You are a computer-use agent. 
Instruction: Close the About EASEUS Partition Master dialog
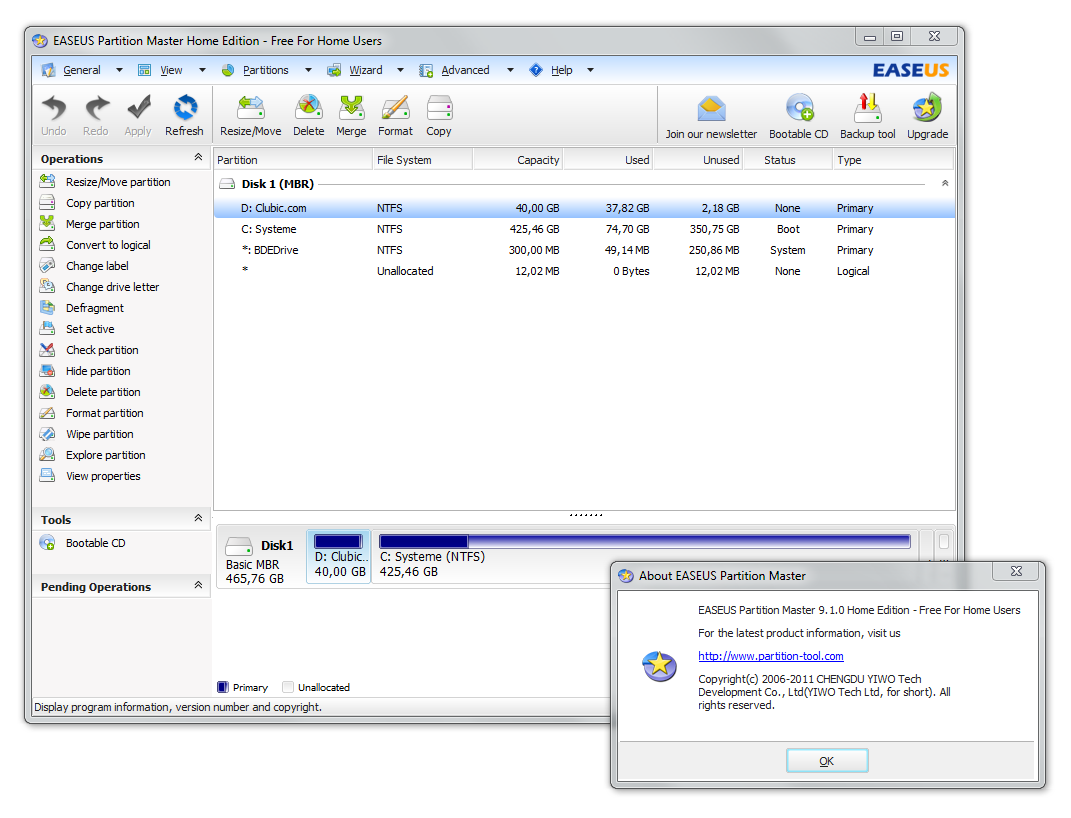pos(1016,572)
